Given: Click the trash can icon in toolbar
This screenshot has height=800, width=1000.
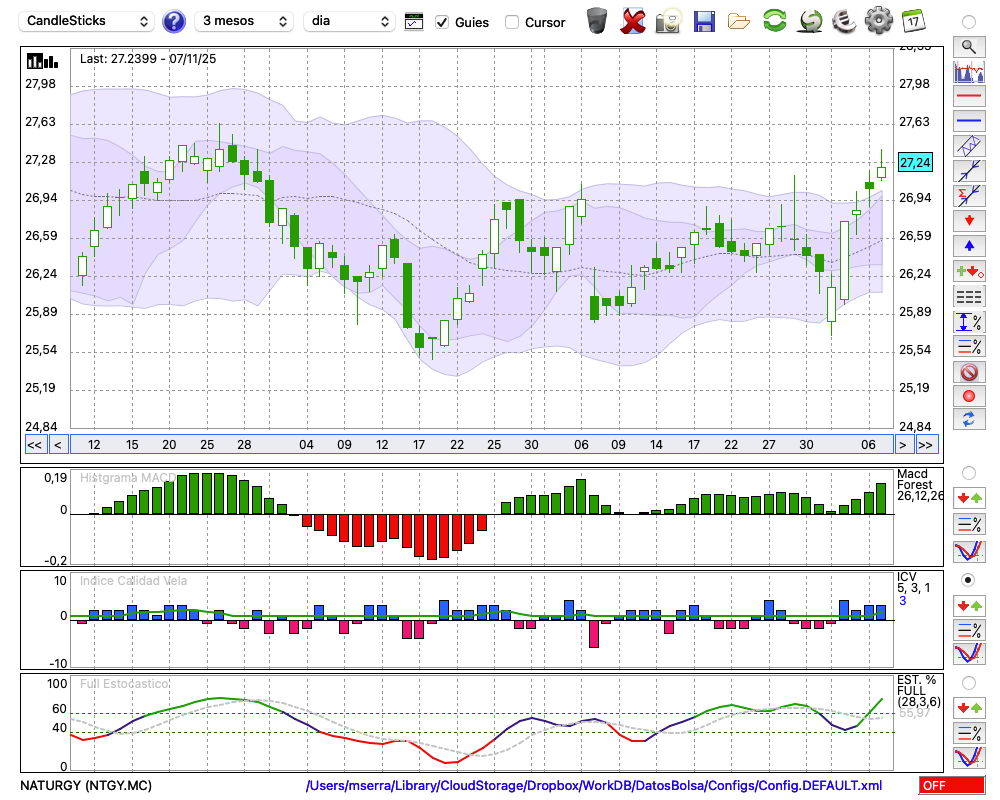Looking at the screenshot, I should [x=597, y=20].
